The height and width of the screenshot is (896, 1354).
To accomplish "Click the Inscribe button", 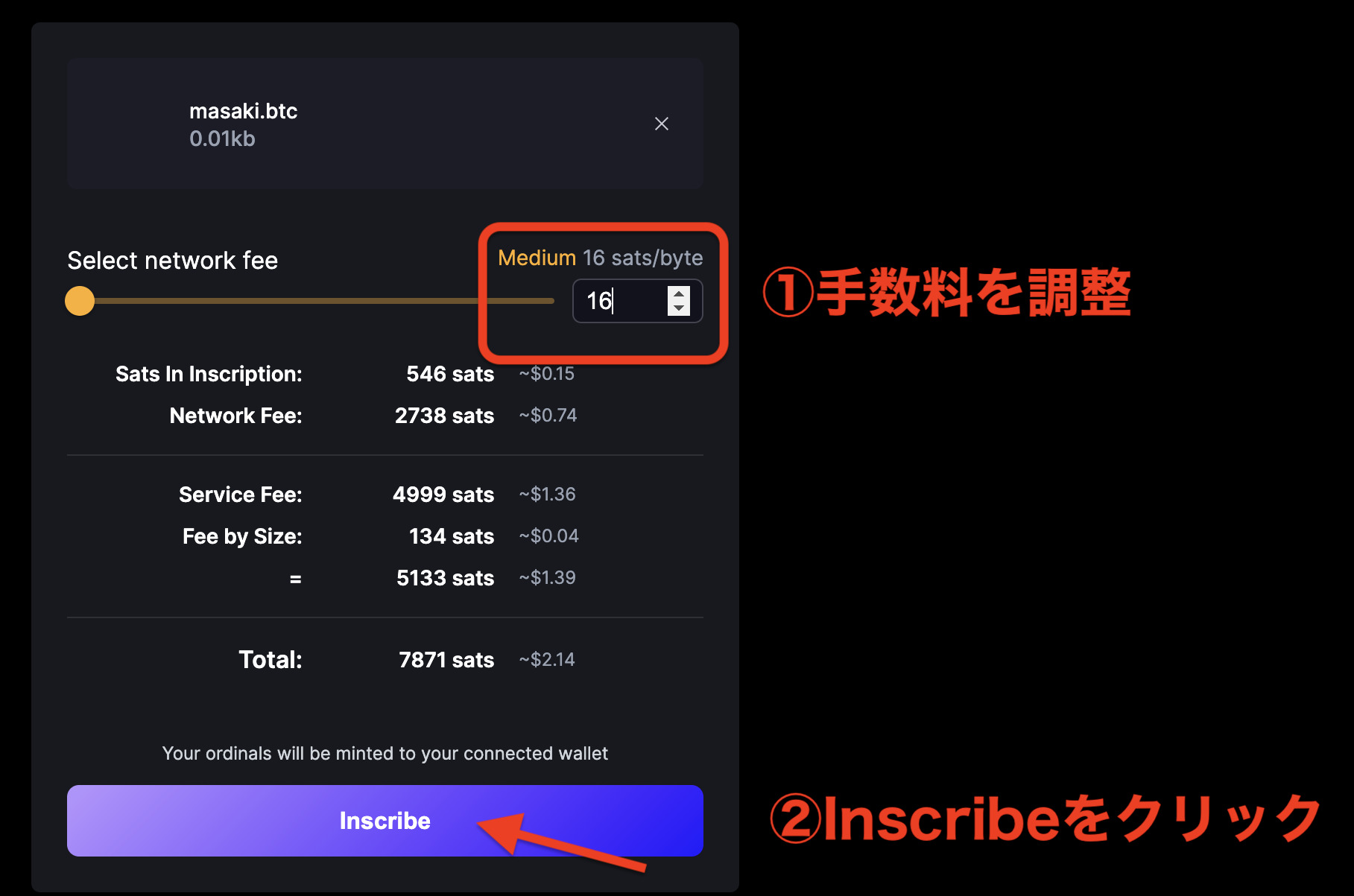I will pyautogui.click(x=385, y=820).
